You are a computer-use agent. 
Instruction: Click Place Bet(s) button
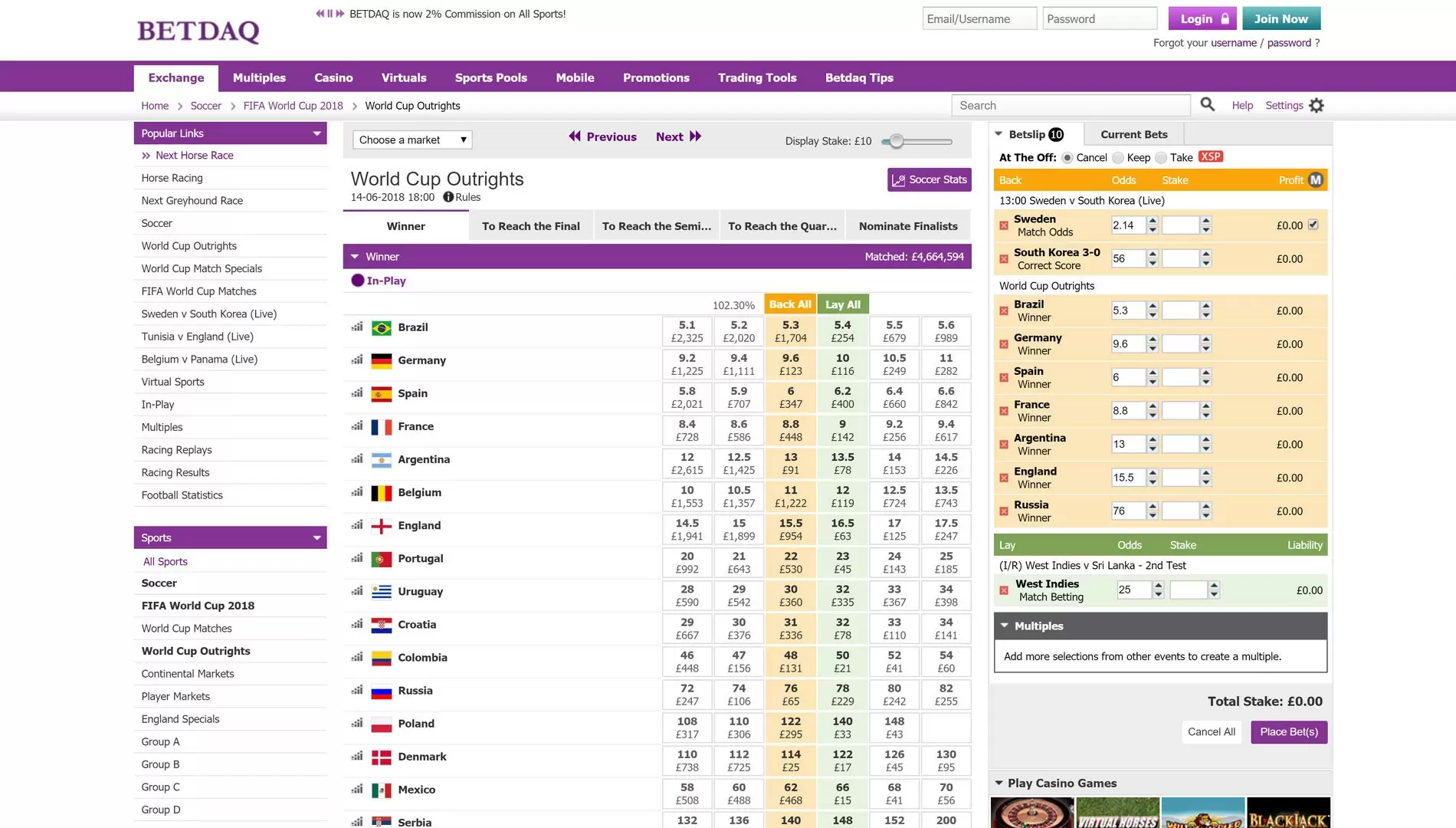point(1289,731)
